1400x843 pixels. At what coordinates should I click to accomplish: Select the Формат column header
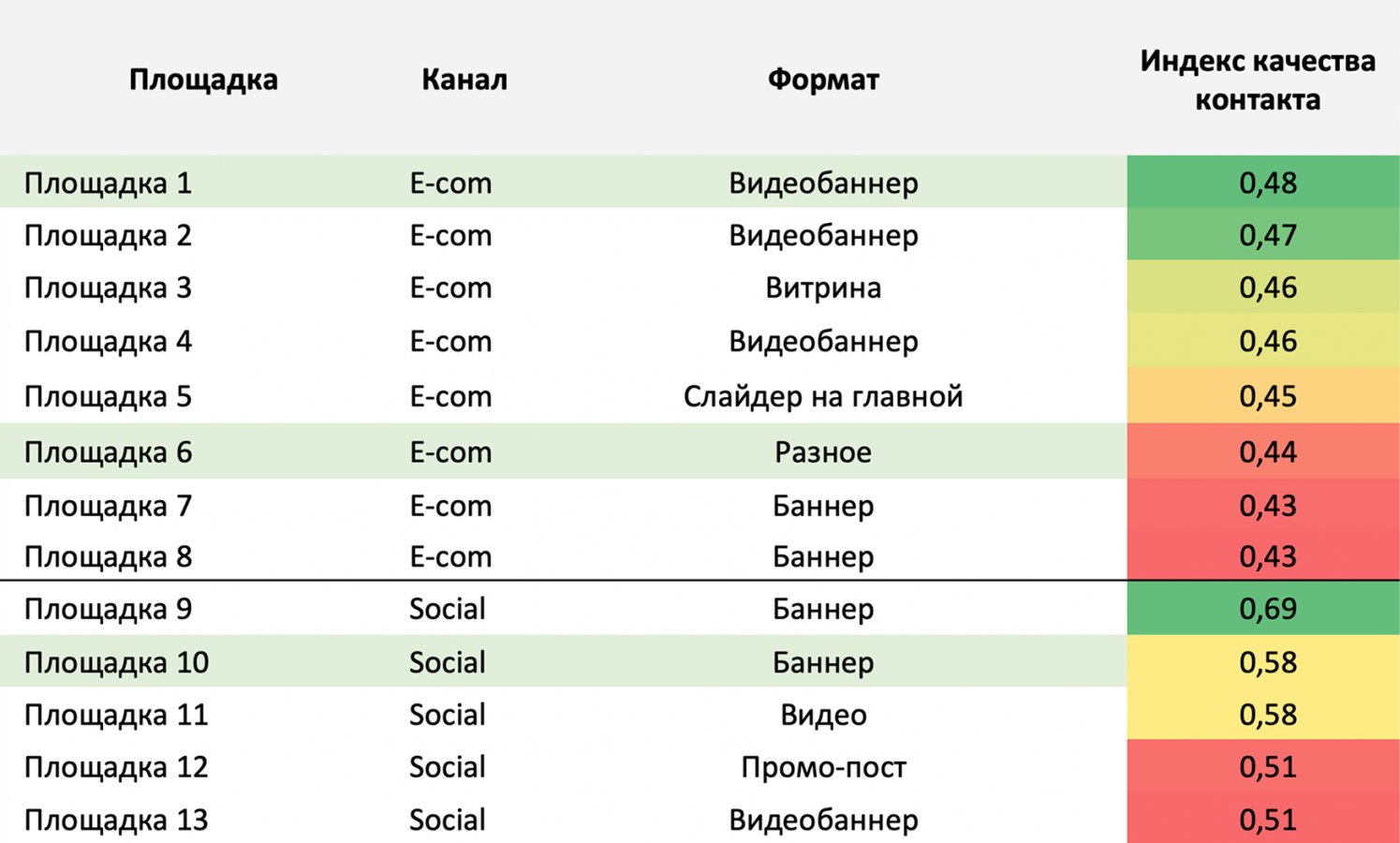(x=823, y=80)
